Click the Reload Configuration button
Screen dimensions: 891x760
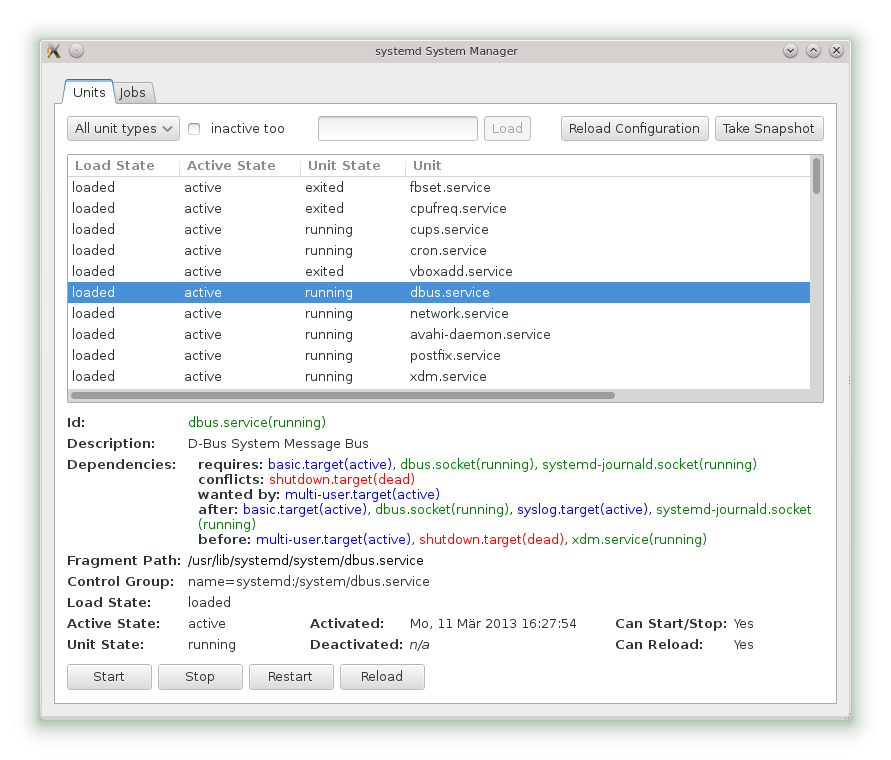click(634, 129)
